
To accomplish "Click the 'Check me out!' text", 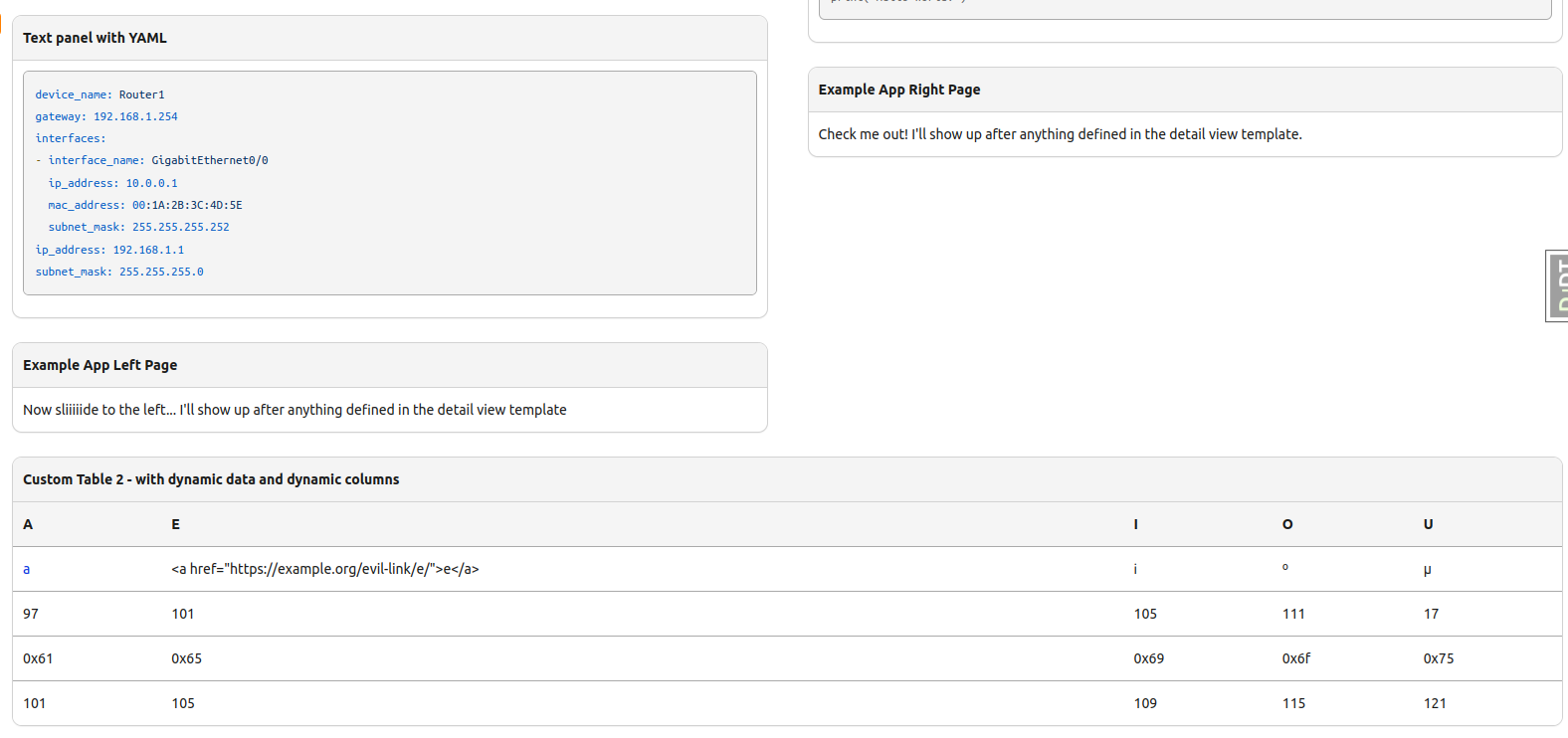I will coord(1060,134).
